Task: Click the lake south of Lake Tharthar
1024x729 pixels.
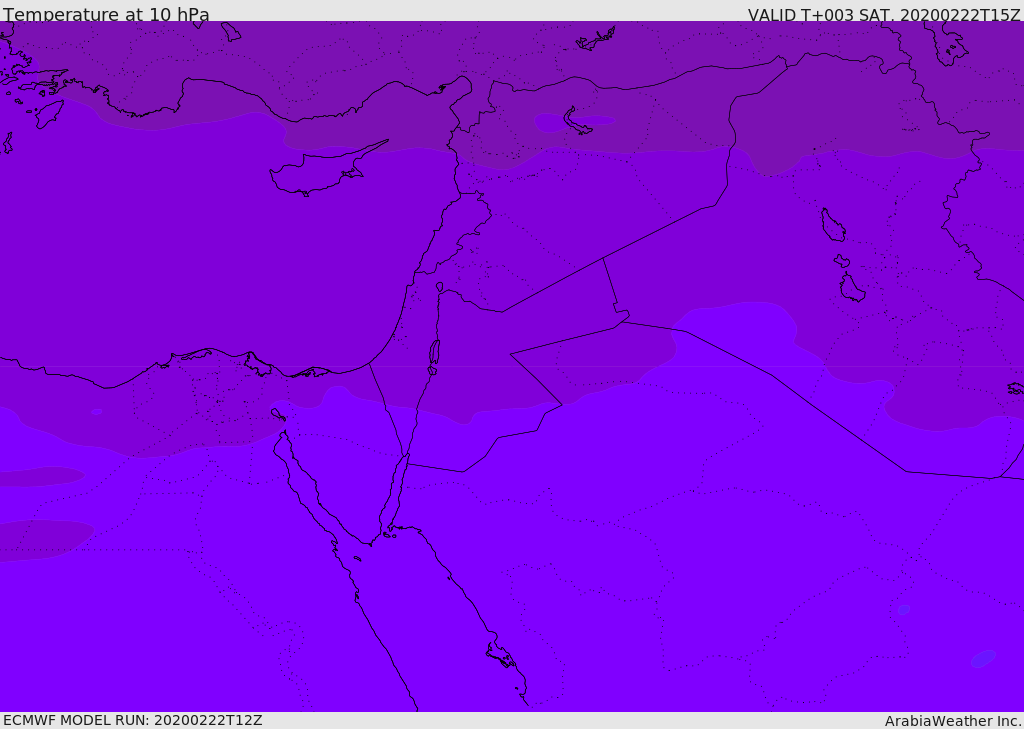Action: pos(851,288)
